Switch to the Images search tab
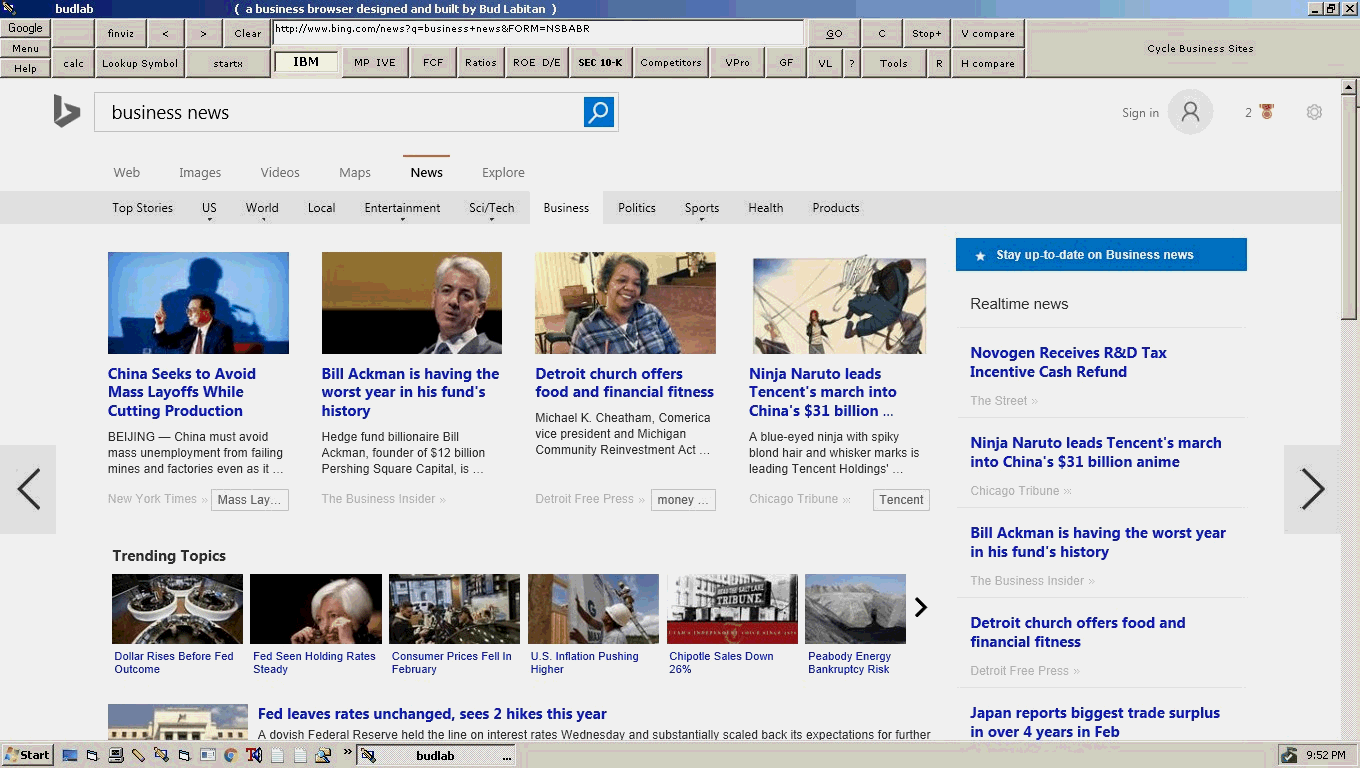 tap(200, 172)
